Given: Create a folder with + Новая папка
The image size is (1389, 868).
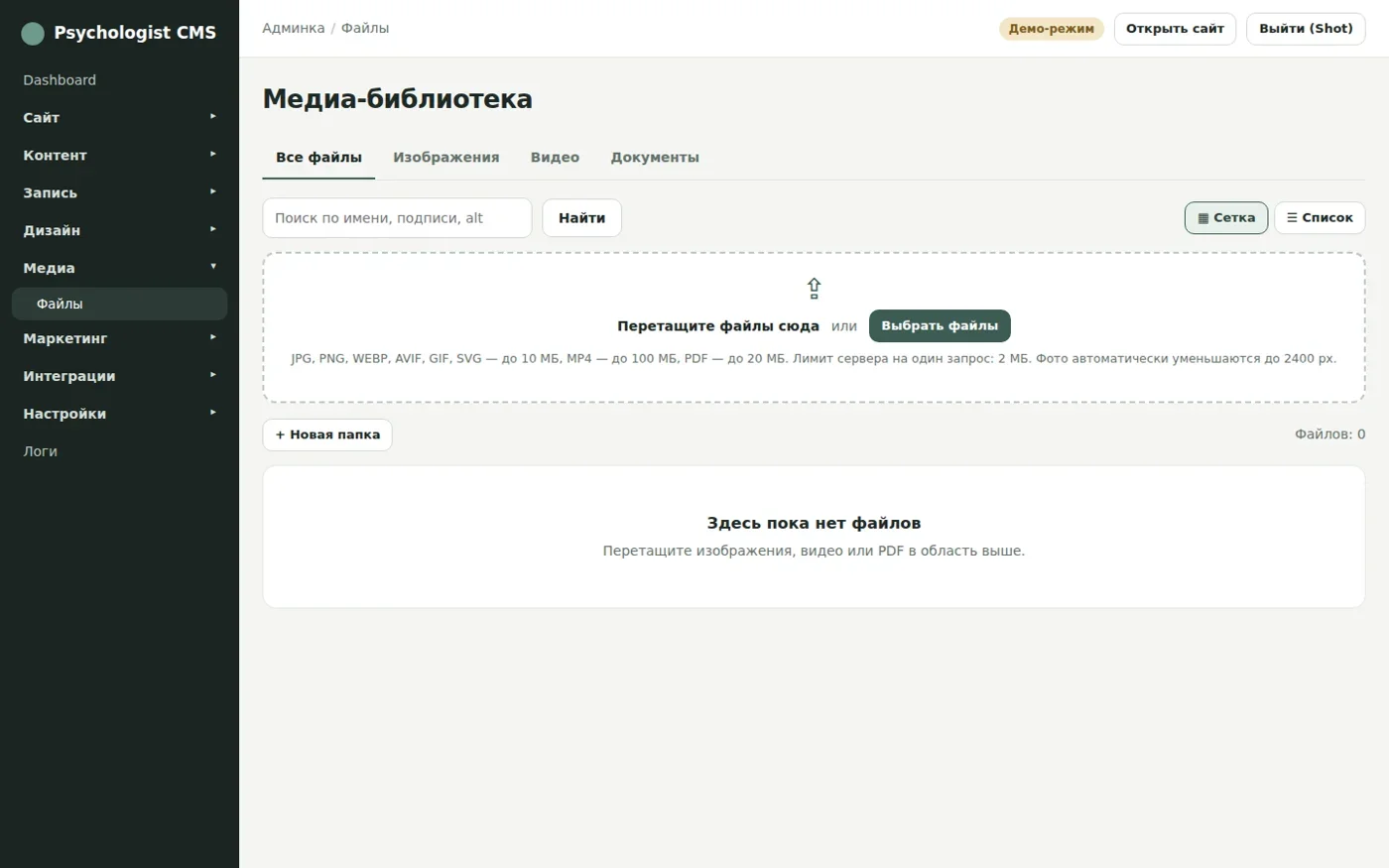Looking at the screenshot, I should pos(327,434).
